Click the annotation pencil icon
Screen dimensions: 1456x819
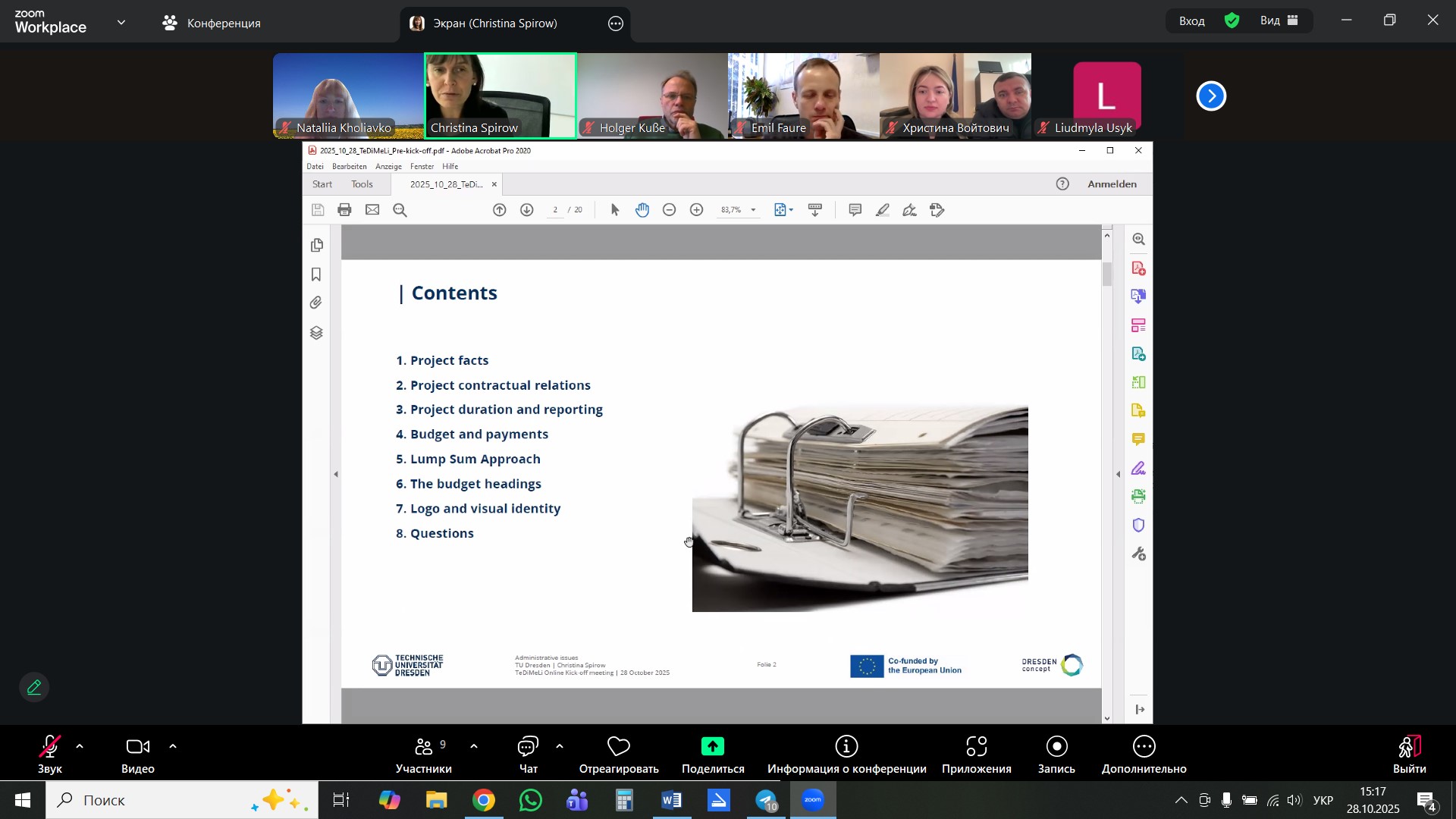(34, 688)
